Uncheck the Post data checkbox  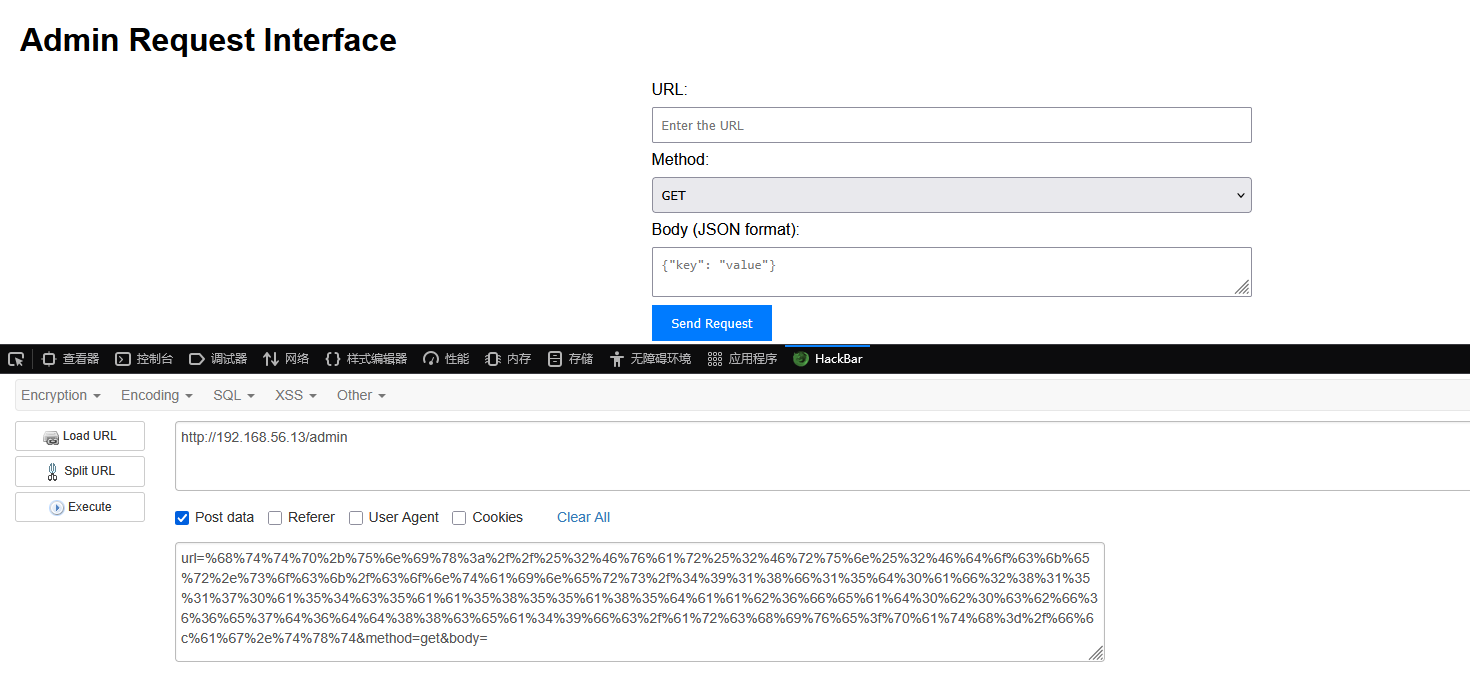click(x=182, y=518)
